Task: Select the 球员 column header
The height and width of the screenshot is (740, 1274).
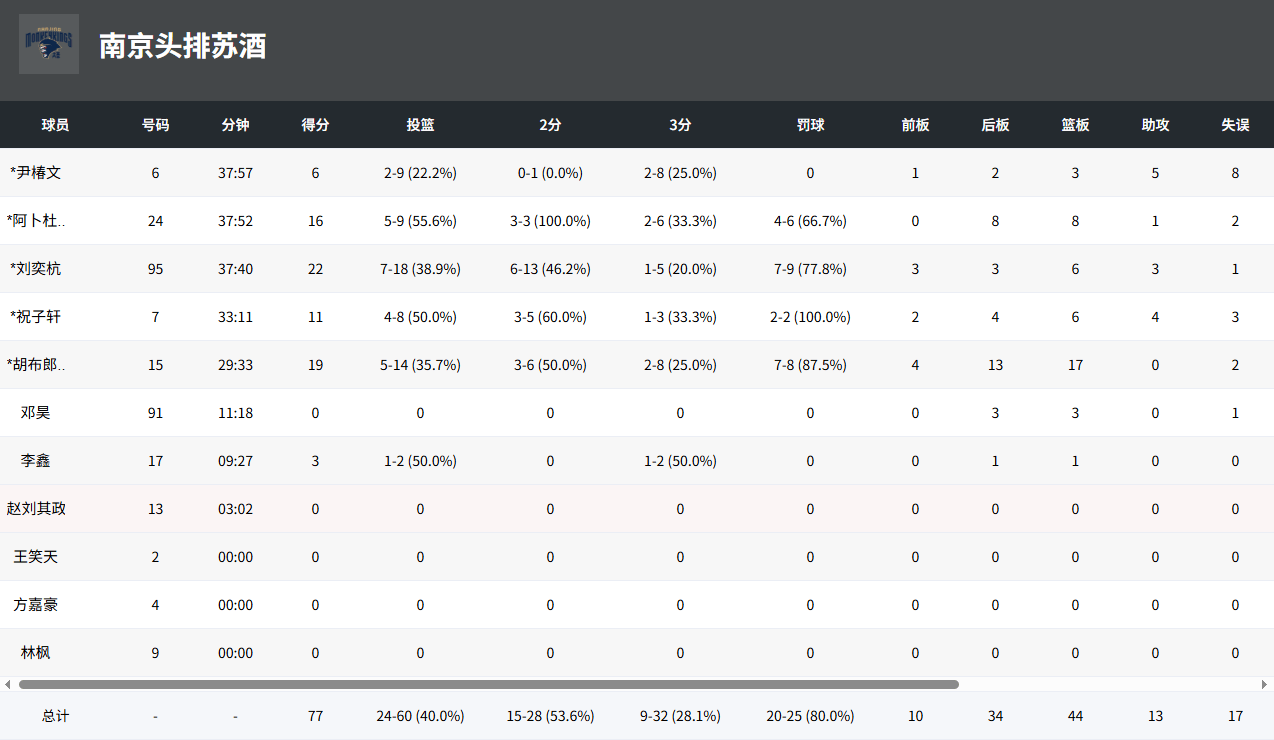Action: pyautogui.click(x=55, y=125)
